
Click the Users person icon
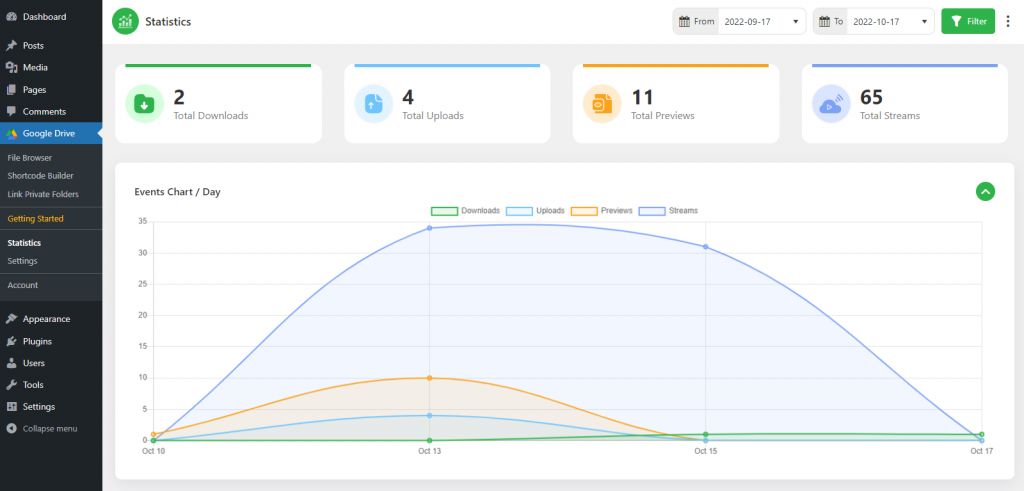[11, 363]
